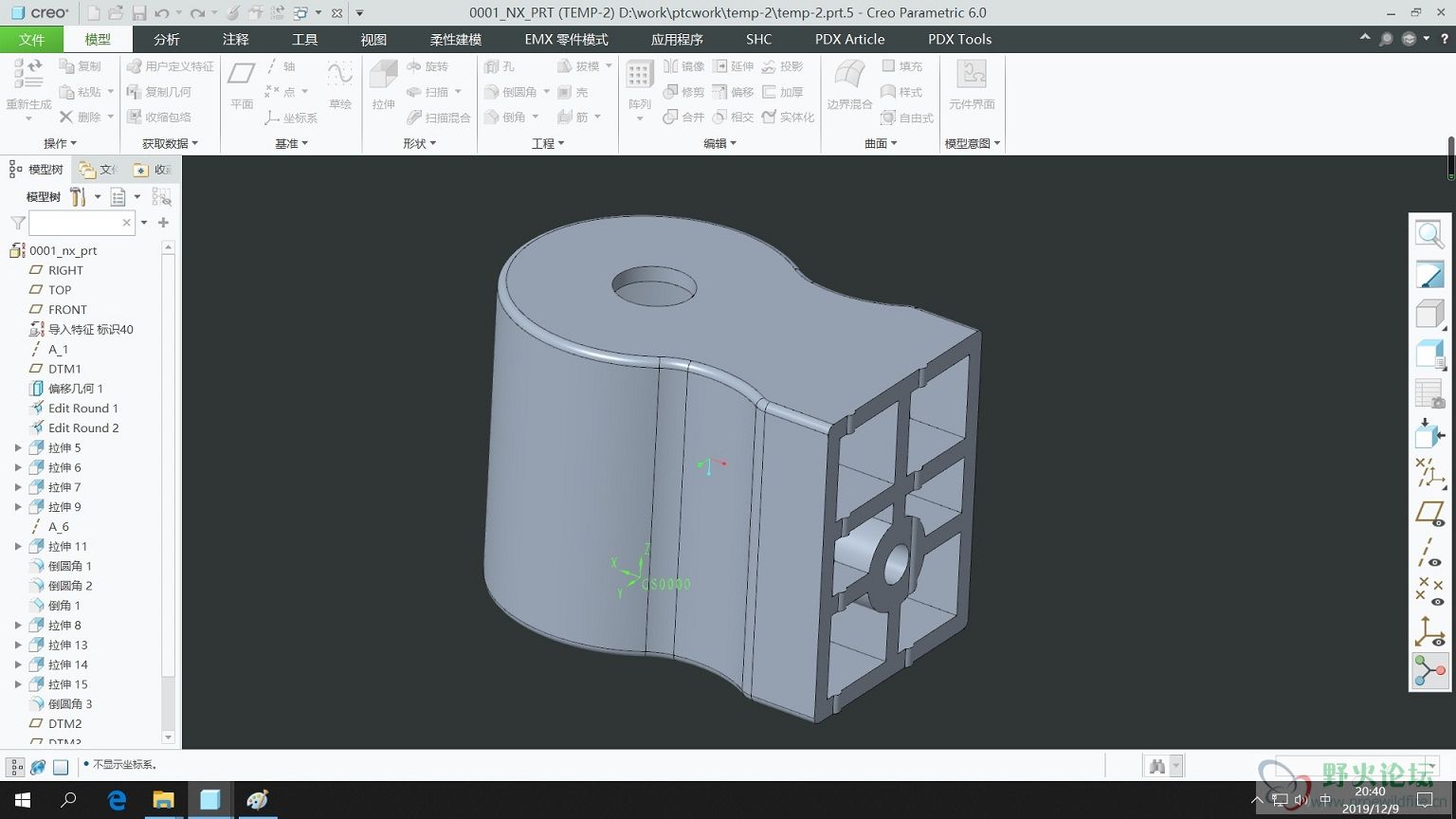Toggle datum plane display visibility

pos(1429,515)
